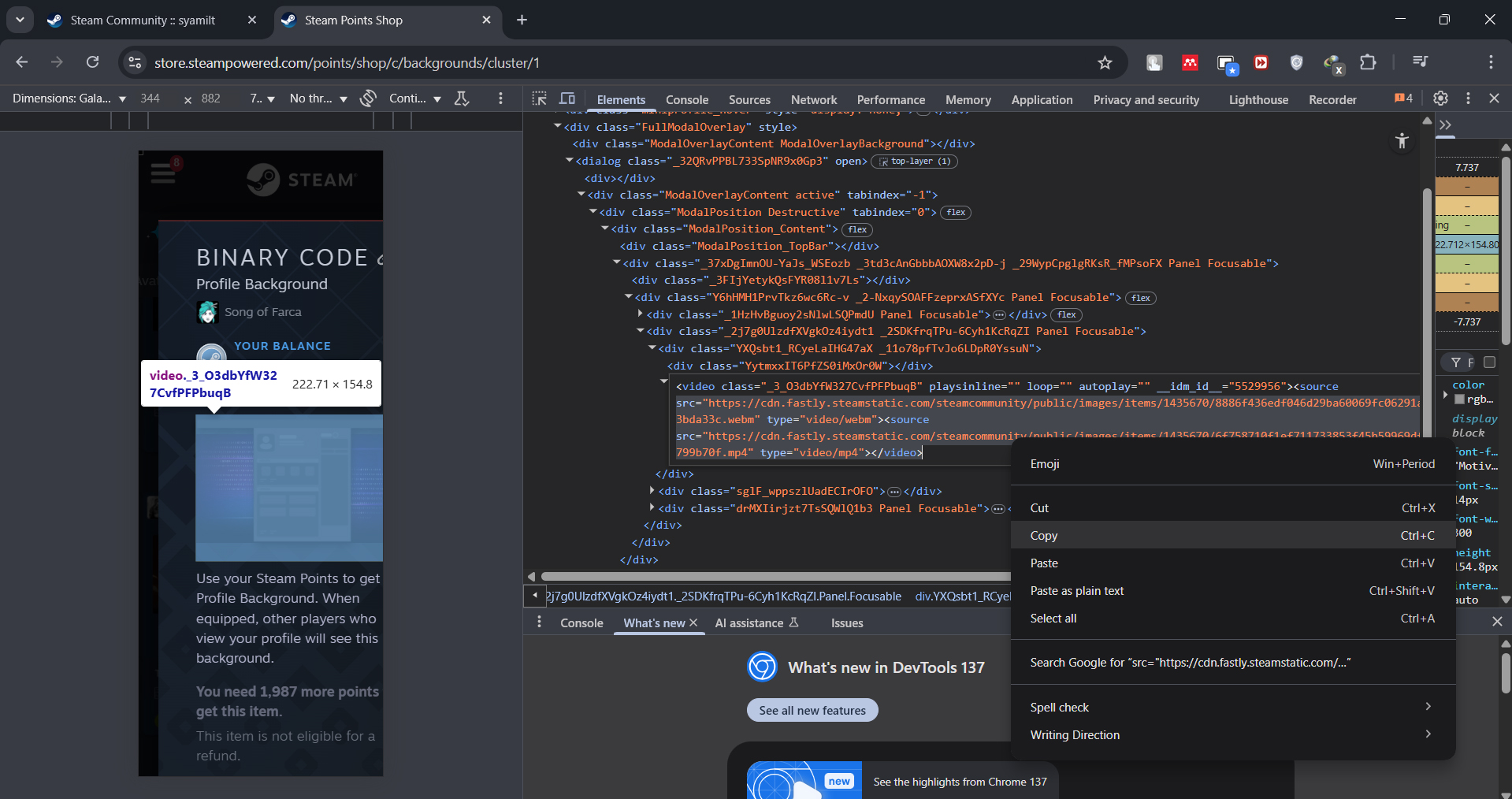
Task: Click the rotate device orientation icon
Action: click(x=368, y=98)
